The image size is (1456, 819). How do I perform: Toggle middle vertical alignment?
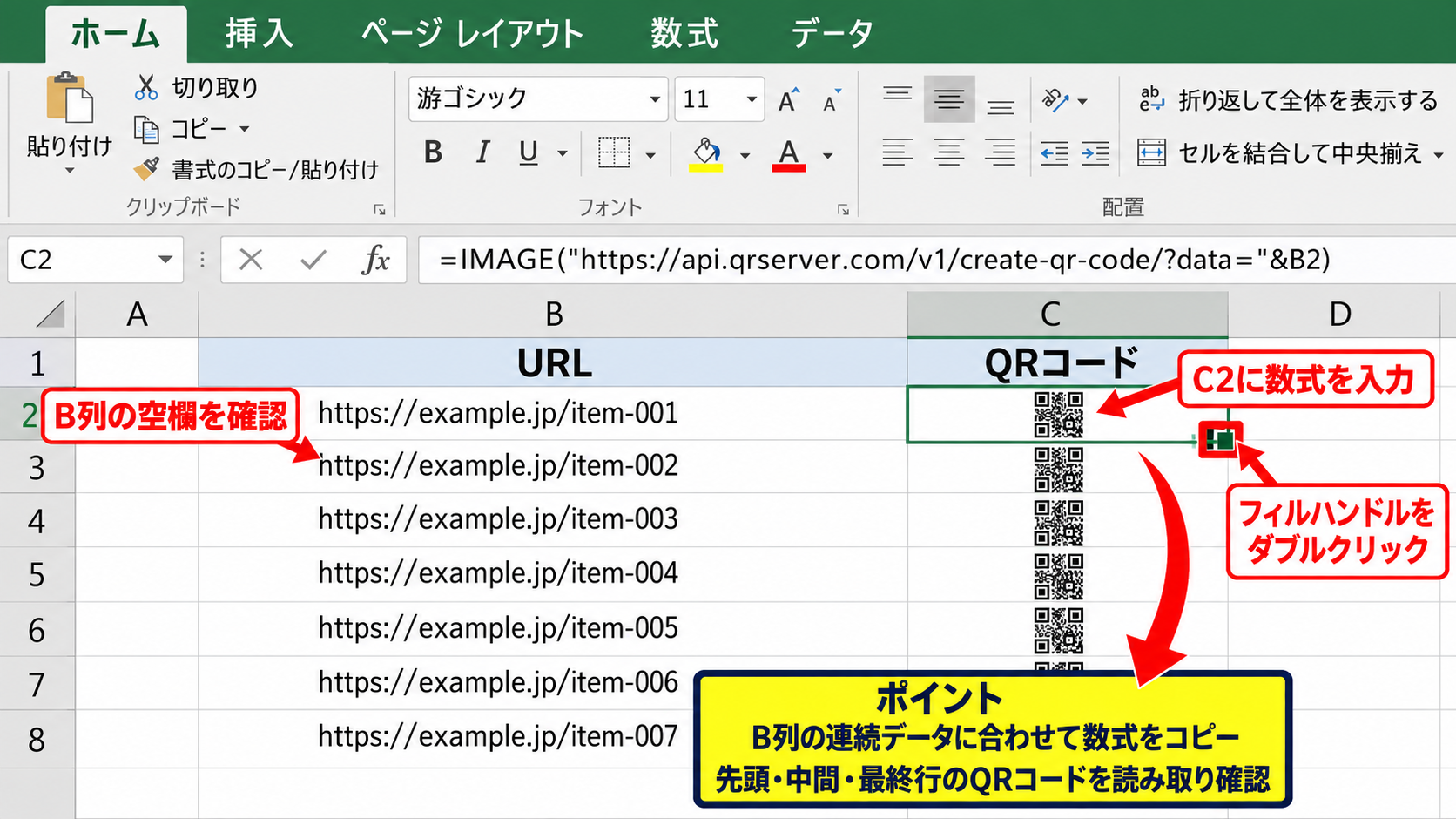tap(949, 99)
